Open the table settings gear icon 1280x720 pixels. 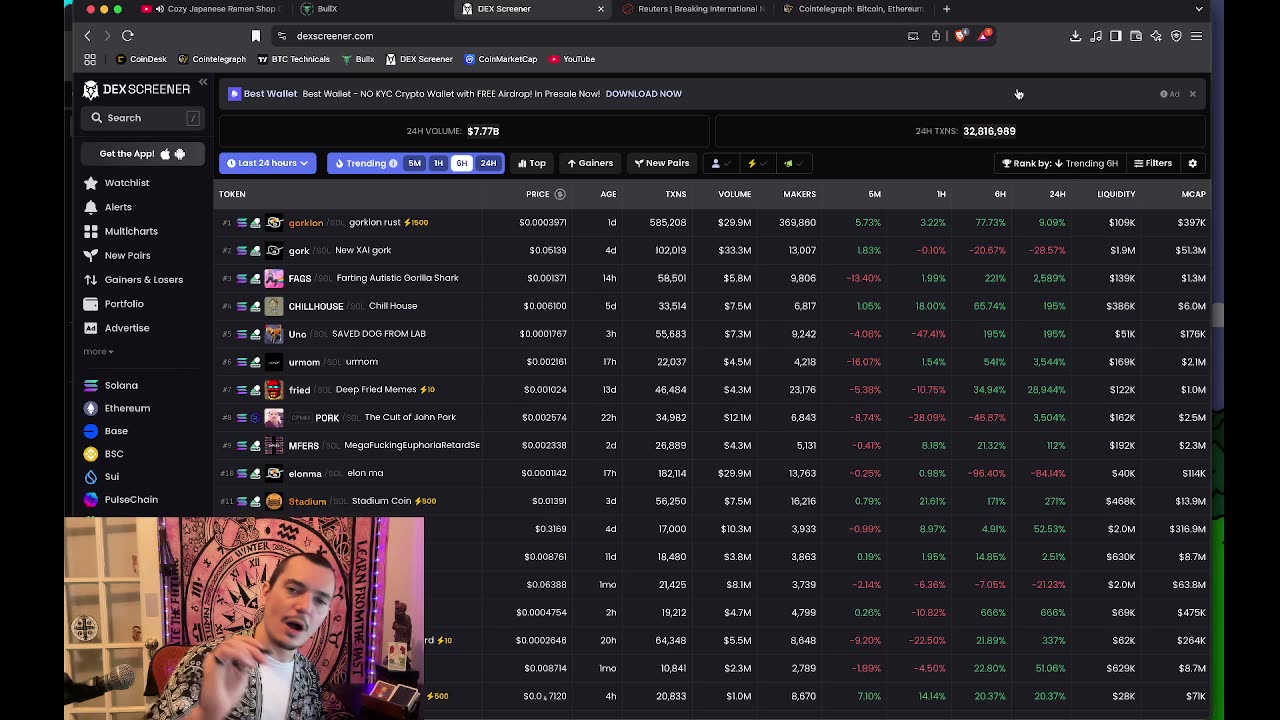pyautogui.click(x=1192, y=163)
